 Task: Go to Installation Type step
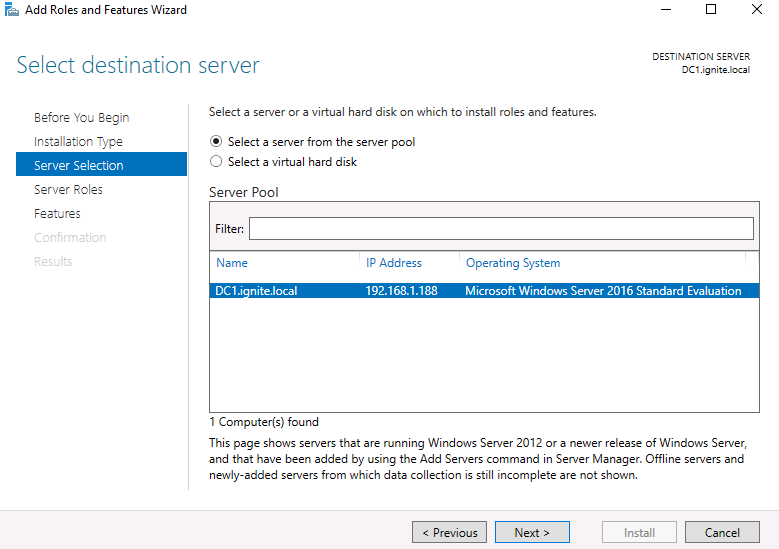pos(78,142)
